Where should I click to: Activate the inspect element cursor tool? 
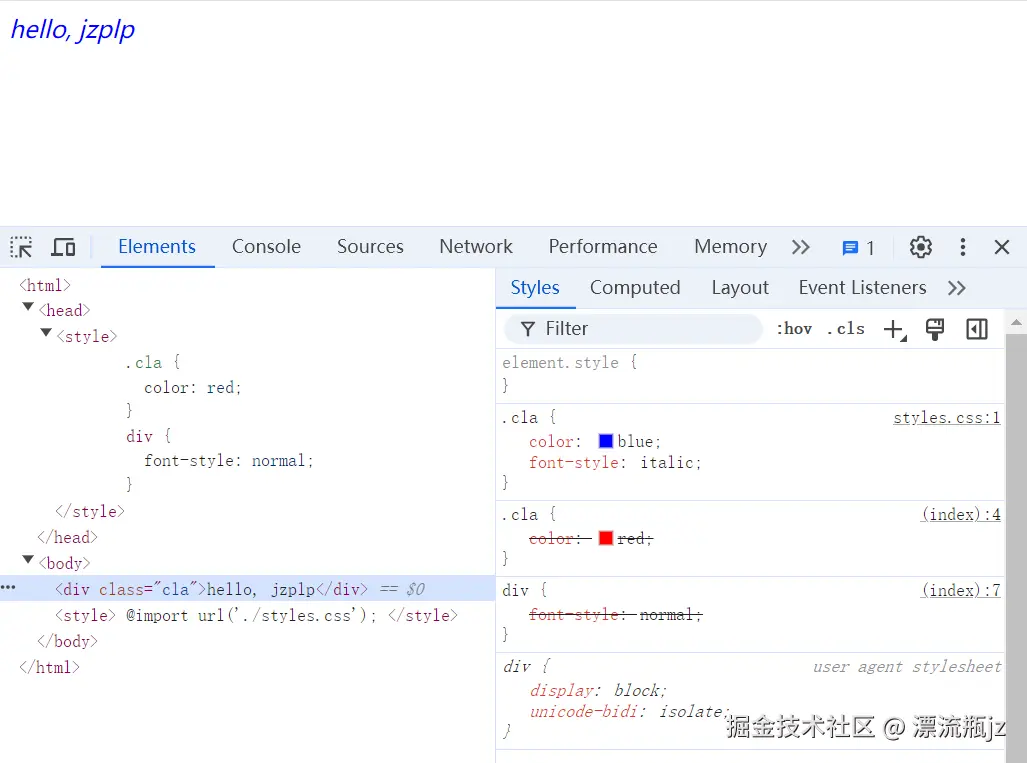[x=21, y=247]
